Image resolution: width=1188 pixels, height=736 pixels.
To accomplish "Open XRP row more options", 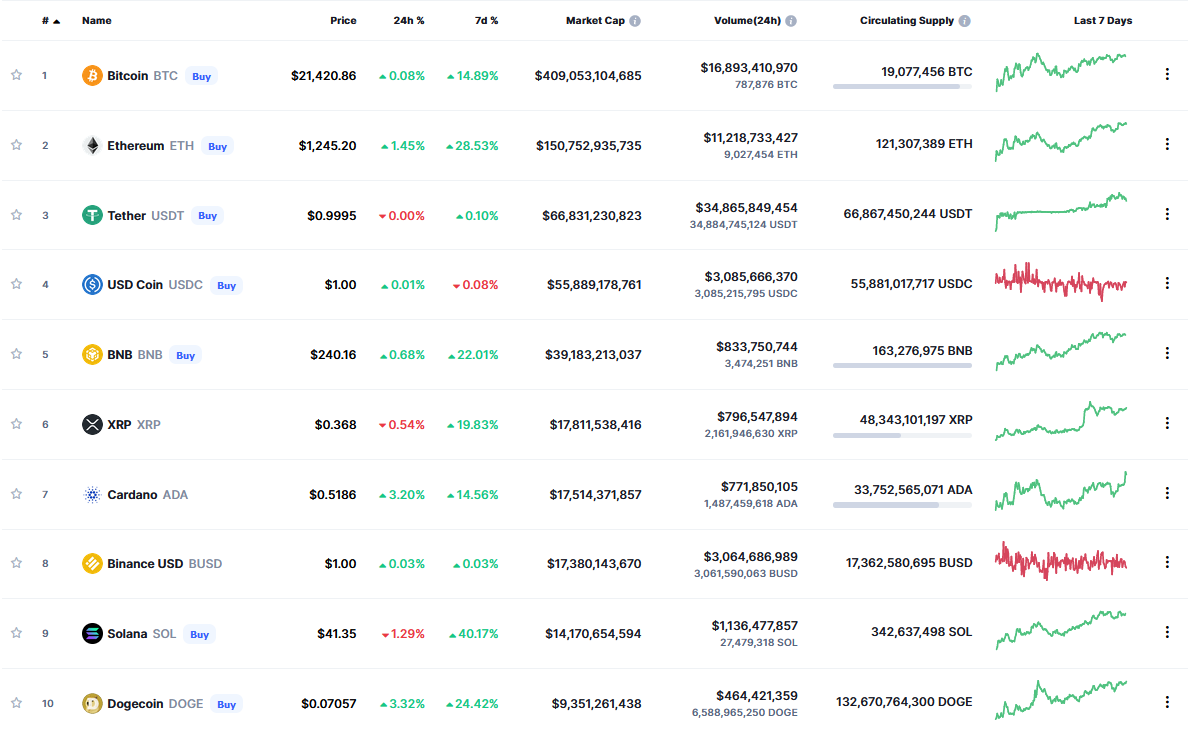I will click(x=1167, y=423).
